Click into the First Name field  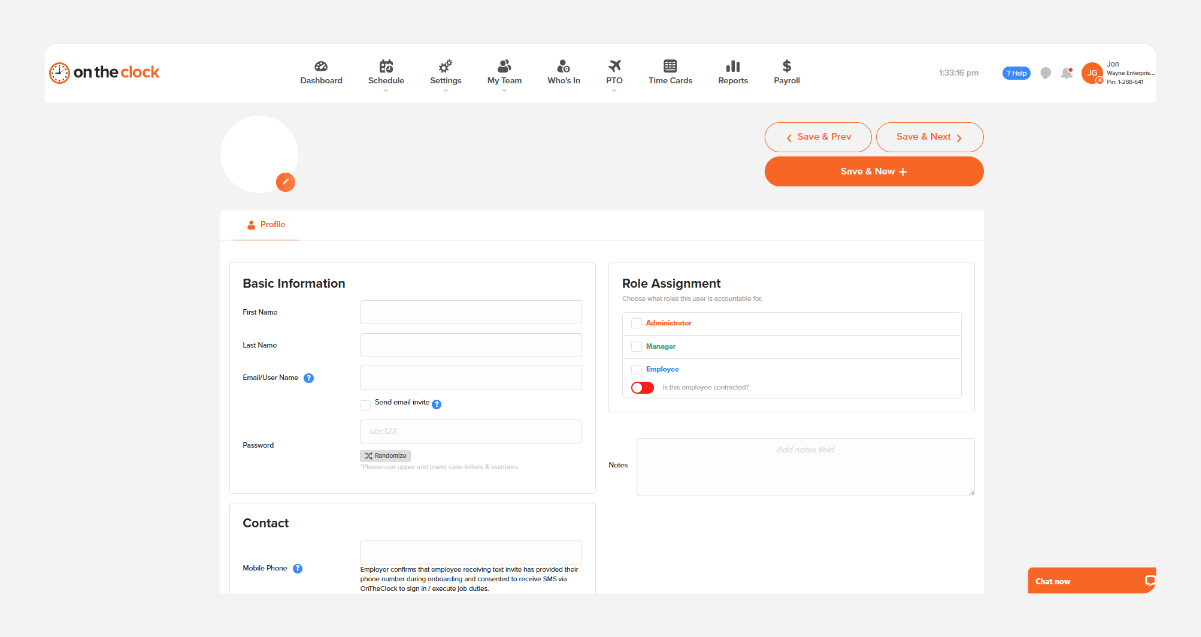pos(471,312)
